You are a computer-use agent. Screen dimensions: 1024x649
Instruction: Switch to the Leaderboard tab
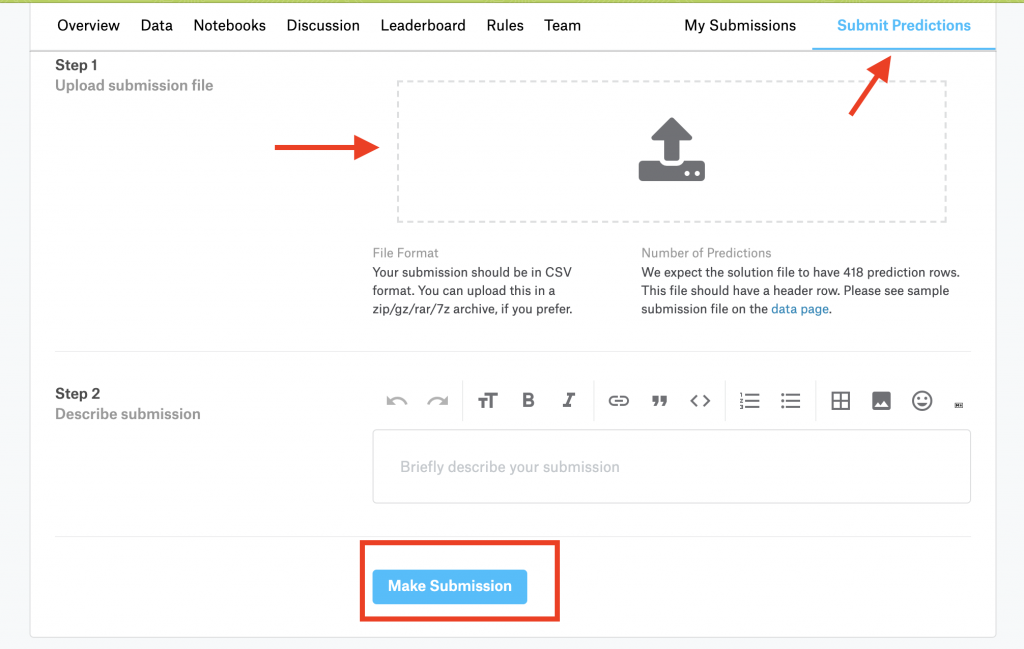pos(423,25)
